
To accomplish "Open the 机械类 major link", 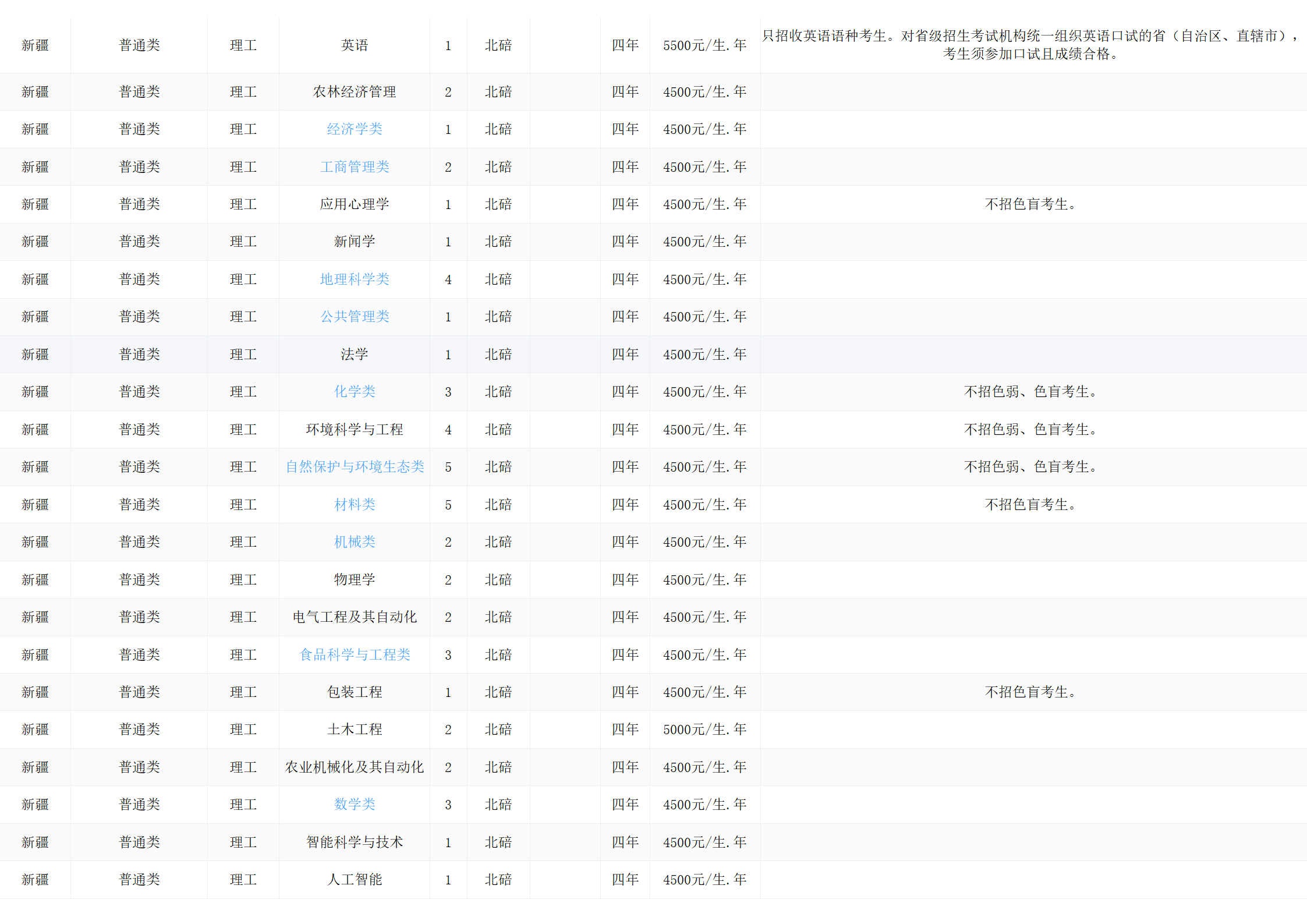I will click(x=354, y=542).
